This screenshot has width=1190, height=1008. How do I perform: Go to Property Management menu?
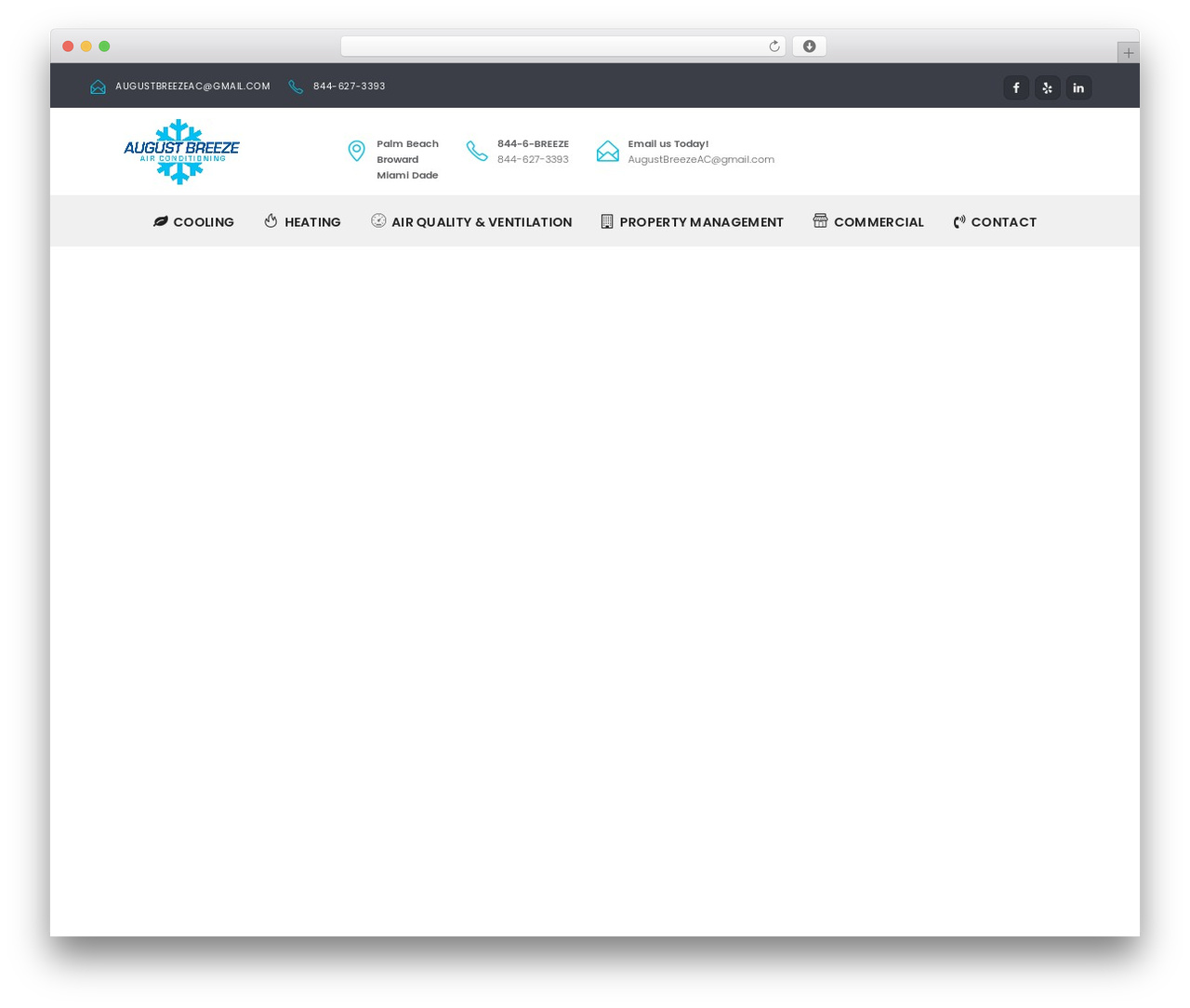pyautogui.click(x=693, y=221)
